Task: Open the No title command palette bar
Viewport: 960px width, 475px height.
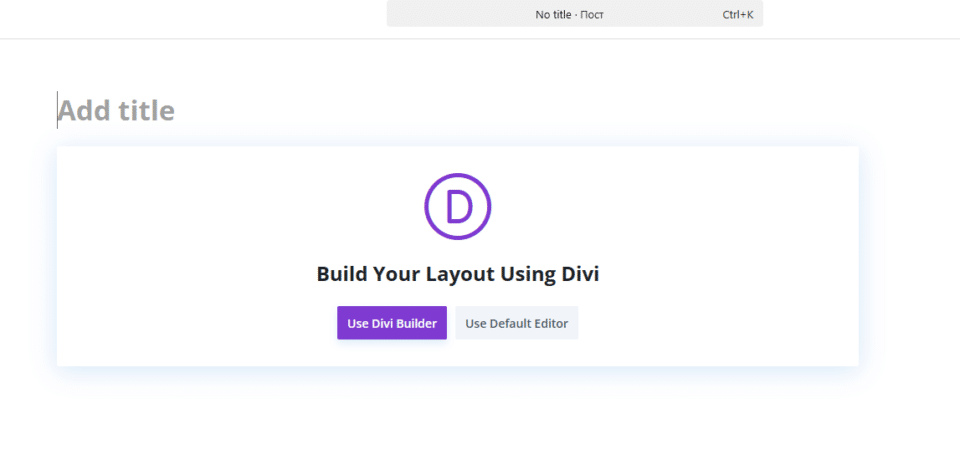Action: pos(575,14)
